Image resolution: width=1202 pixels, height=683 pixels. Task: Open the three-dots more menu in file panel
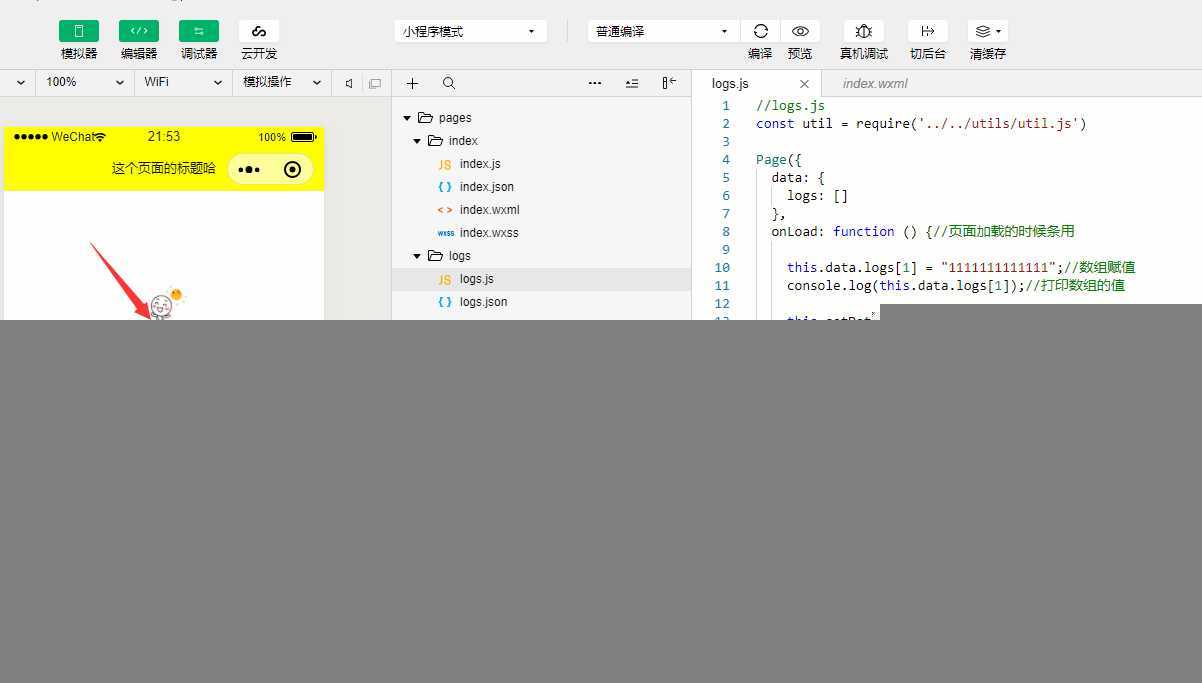(x=595, y=83)
